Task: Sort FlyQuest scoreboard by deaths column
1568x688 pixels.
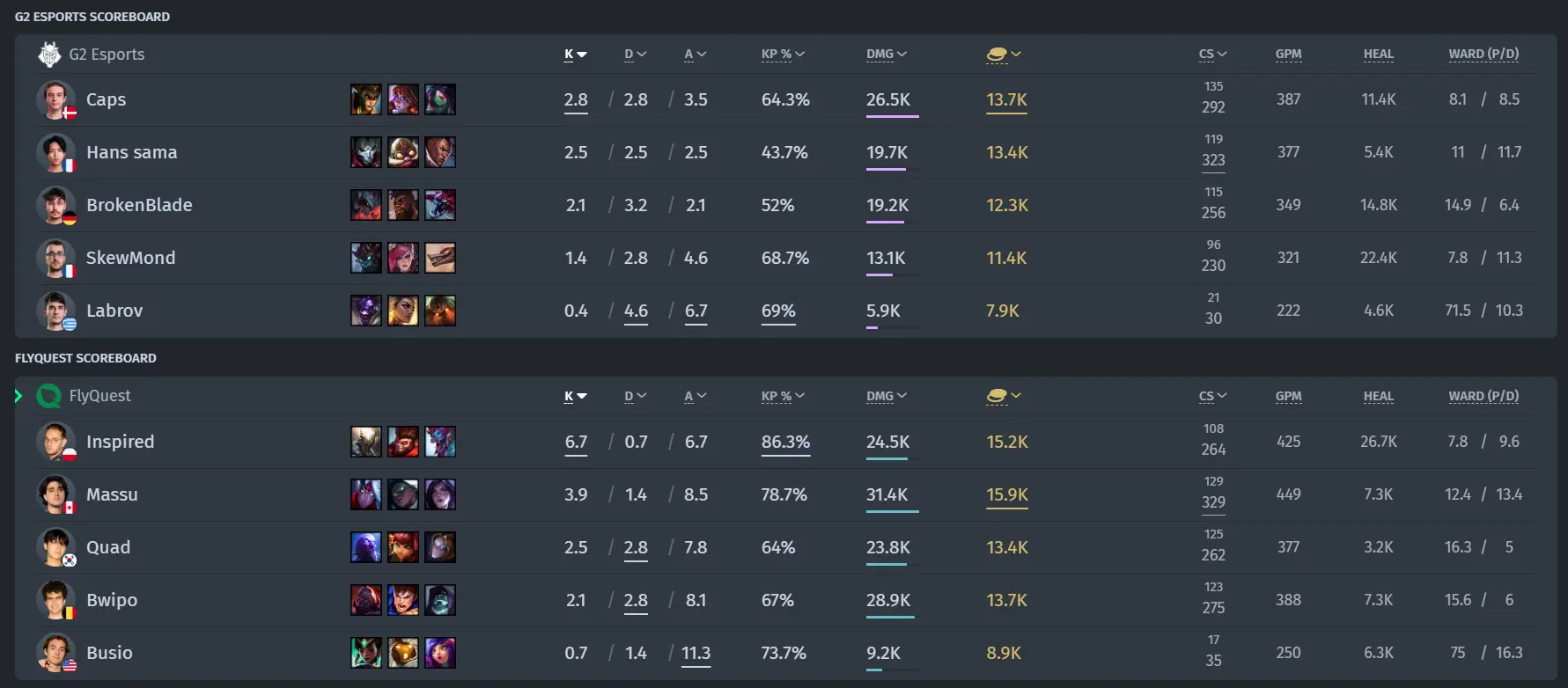Action: [635, 396]
